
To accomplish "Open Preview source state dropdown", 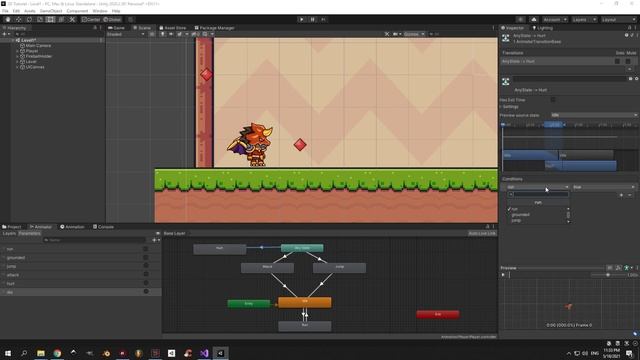I will click(x=594, y=115).
